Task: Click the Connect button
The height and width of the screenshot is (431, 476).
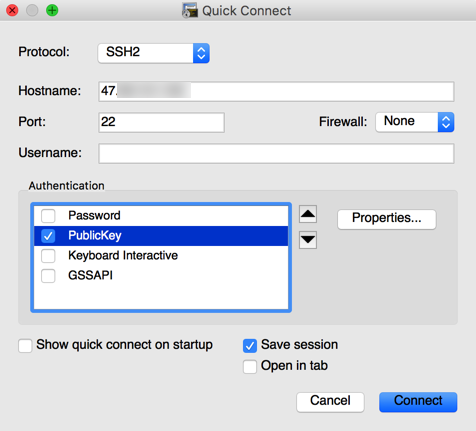Action: (x=418, y=402)
